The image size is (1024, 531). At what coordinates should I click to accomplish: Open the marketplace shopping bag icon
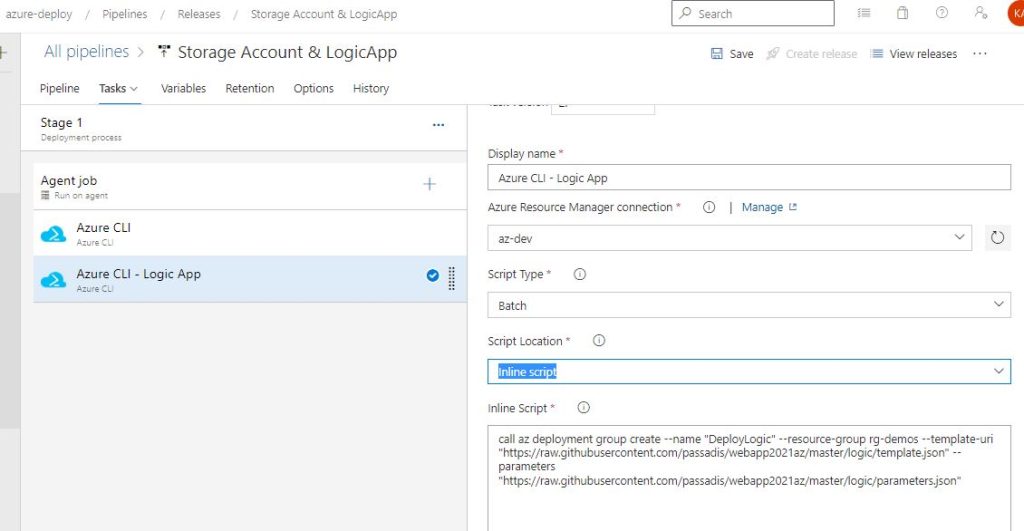pos(903,12)
